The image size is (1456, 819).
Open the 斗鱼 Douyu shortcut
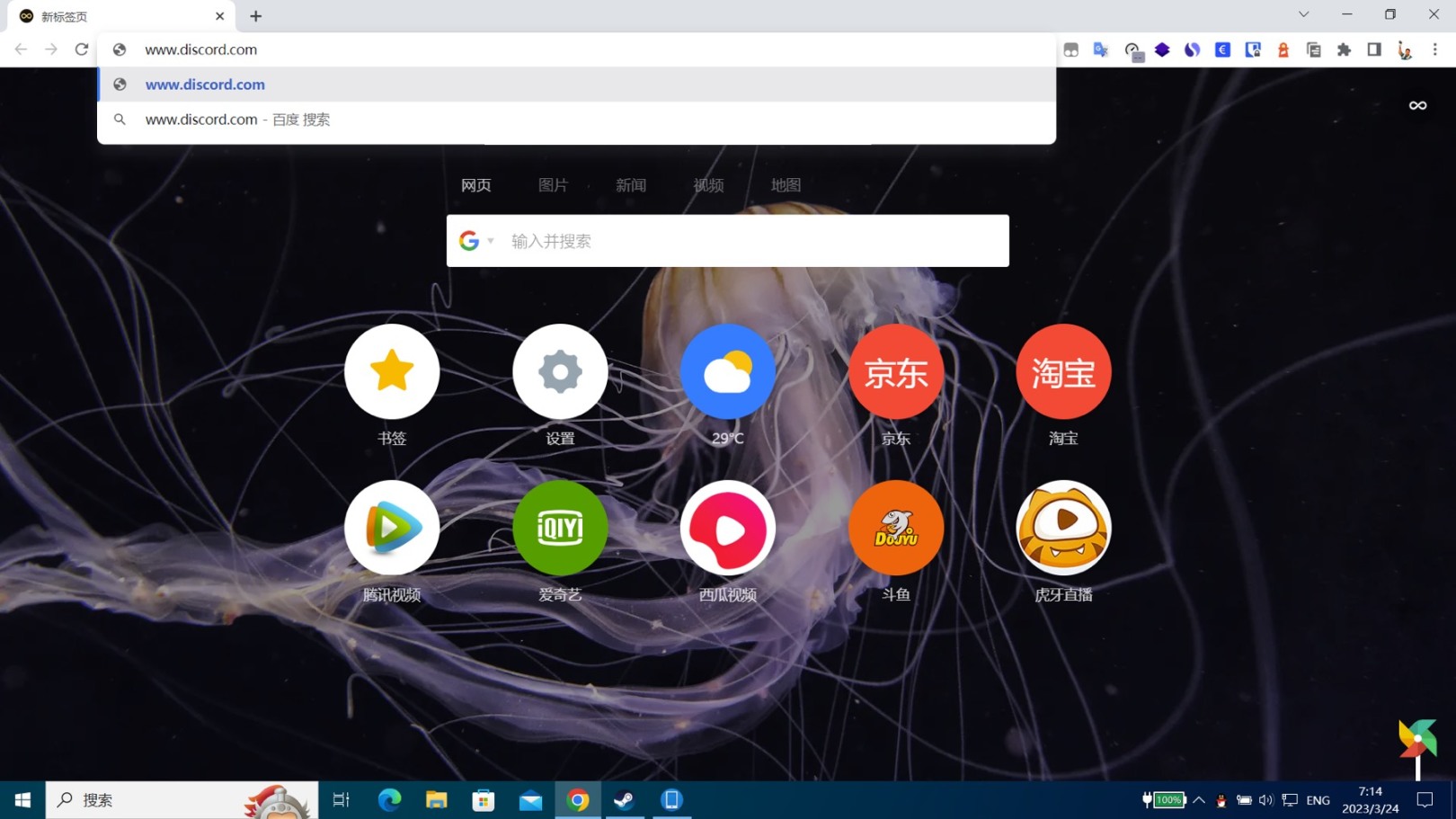coord(896,528)
